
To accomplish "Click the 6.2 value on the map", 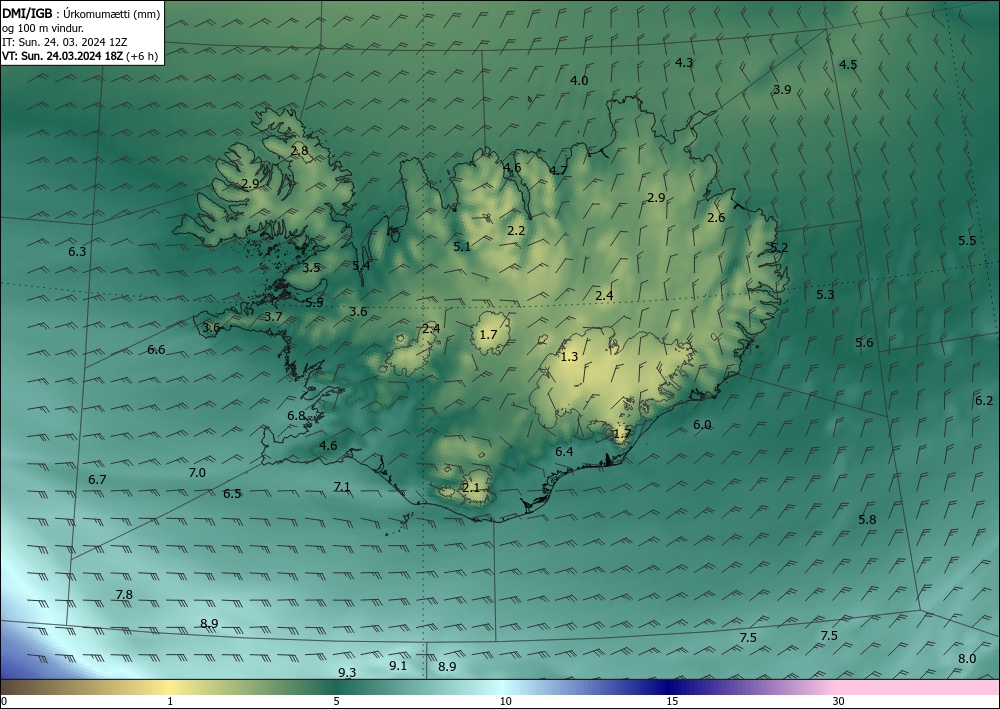I will (x=983, y=400).
